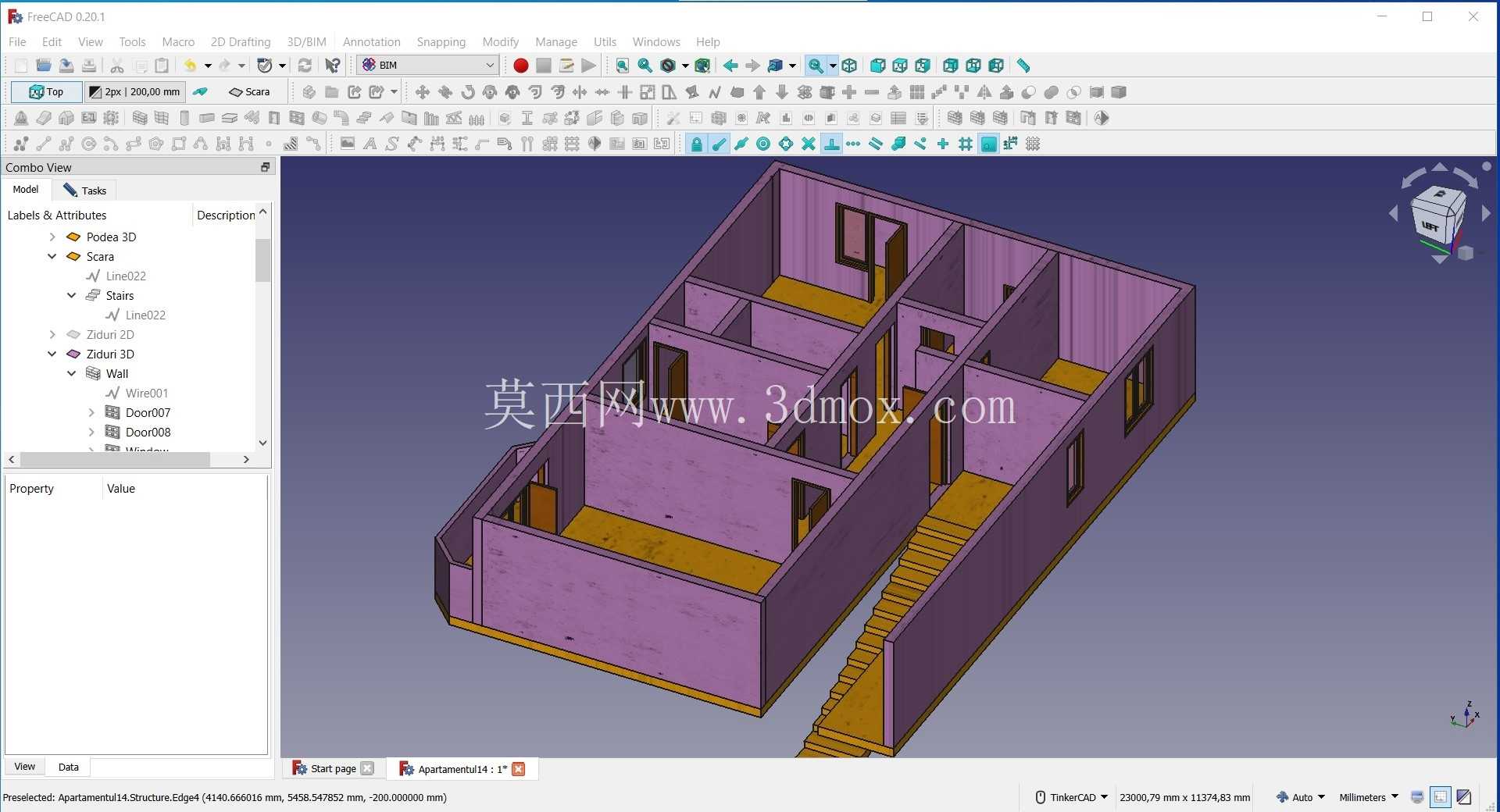Expand the Ziduri 2D group
The width and height of the screenshot is (1500, 812).
pyautogui.click(x=52, y=334)
